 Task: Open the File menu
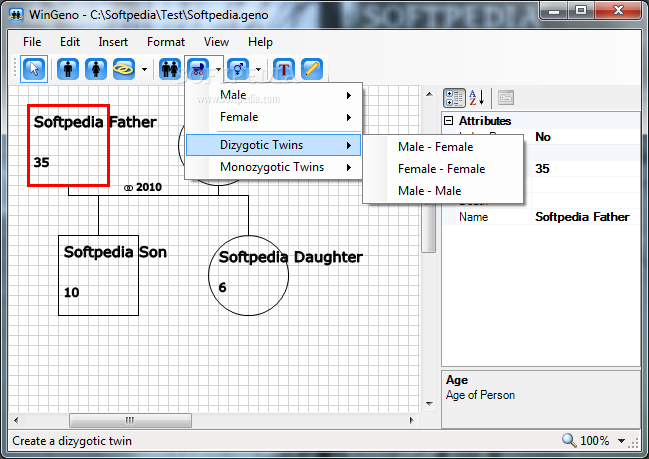tap(32, 42)
